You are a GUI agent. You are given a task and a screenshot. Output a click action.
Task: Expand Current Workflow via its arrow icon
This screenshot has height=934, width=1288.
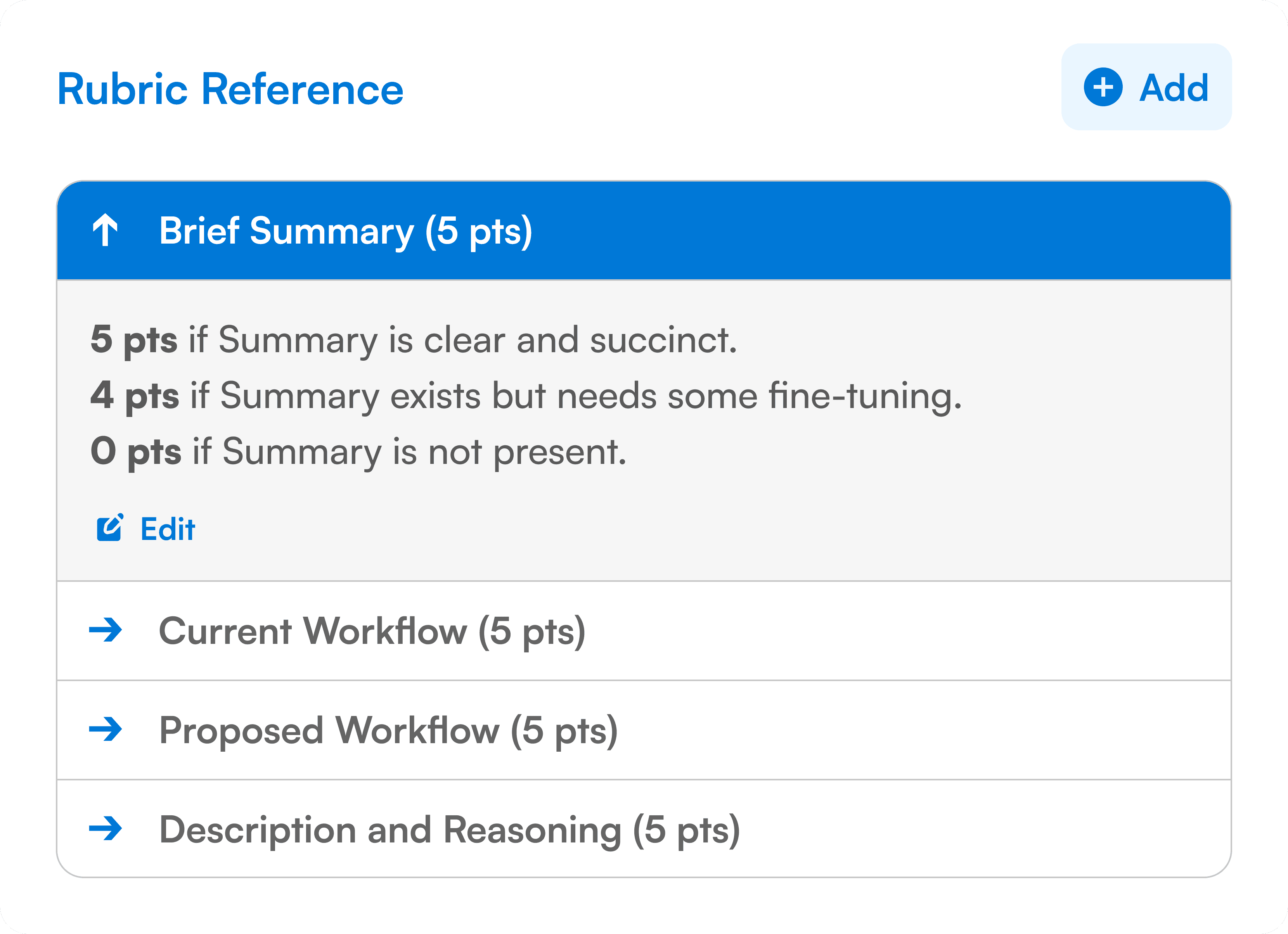[106, 630]
